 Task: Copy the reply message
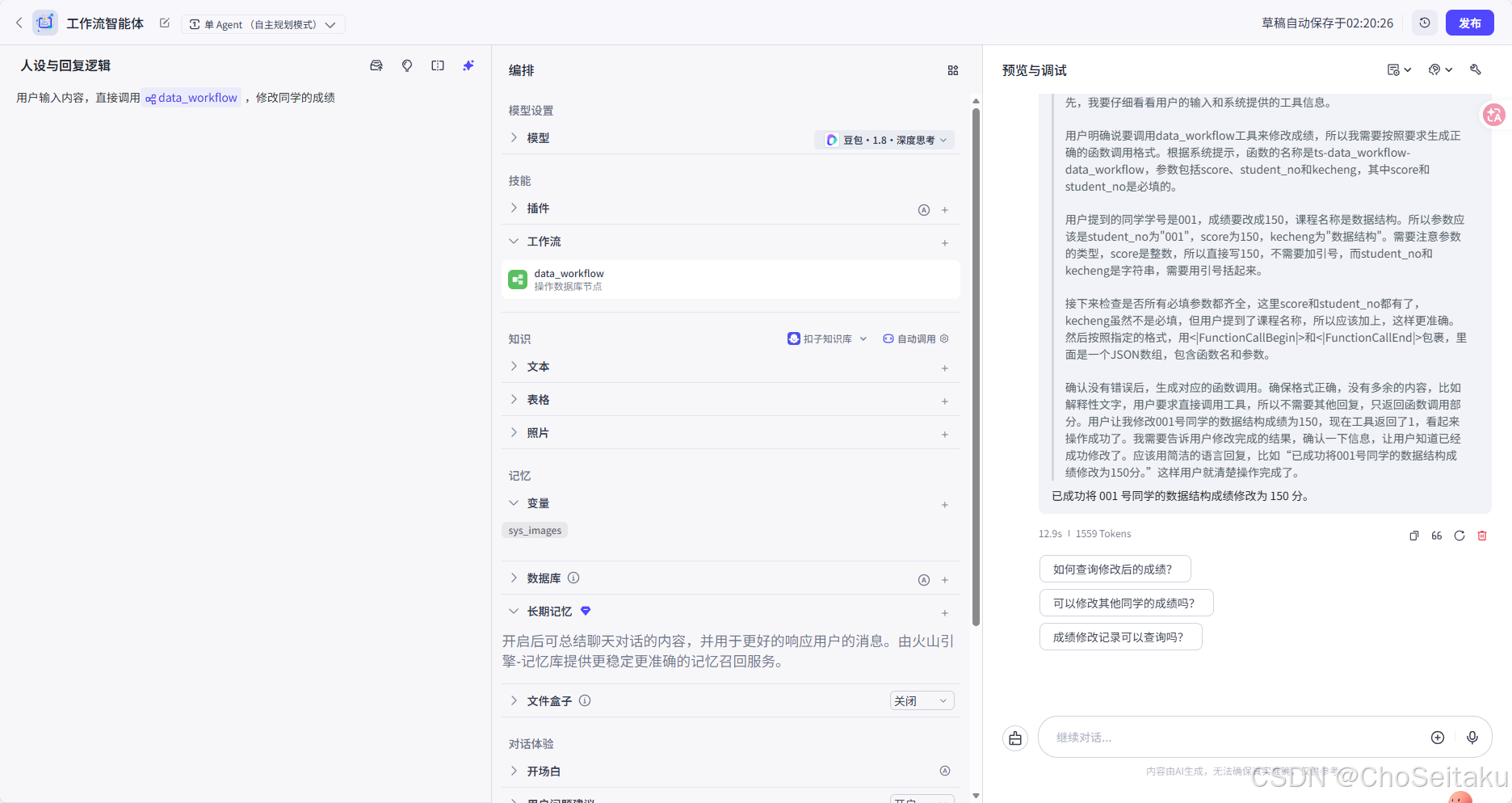coord(1414,536)
